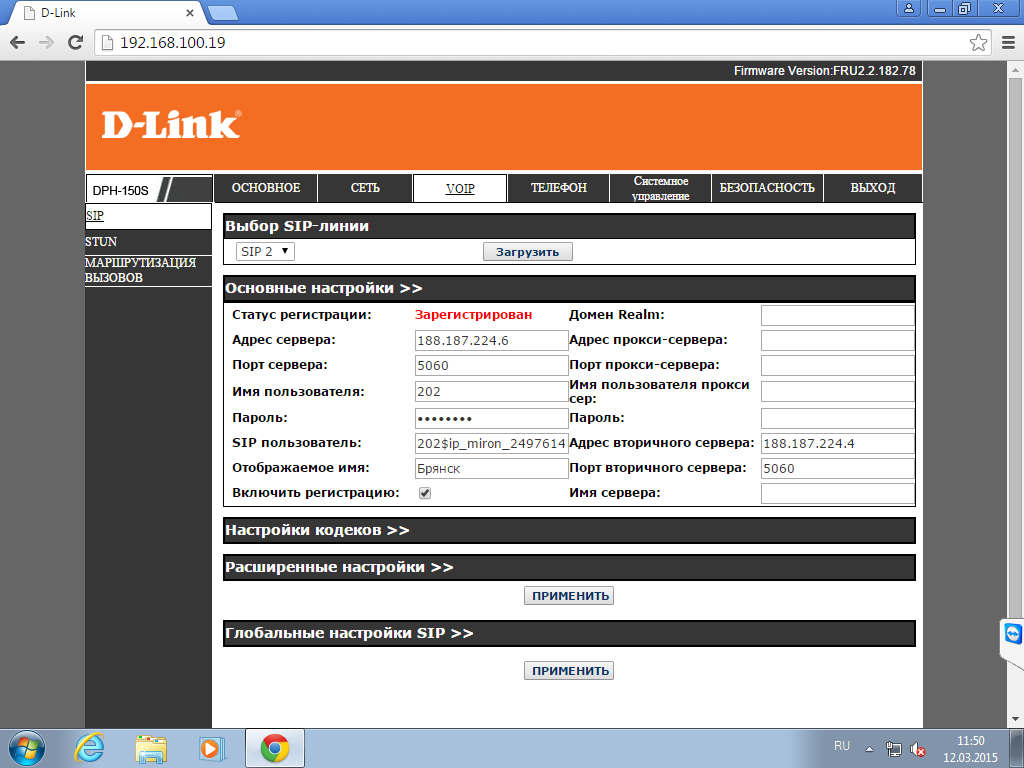Open the ОСНОВНОЕ tab
This screenshot has height=768, width=1024.
pyautogui.click(x=266, y=188)
